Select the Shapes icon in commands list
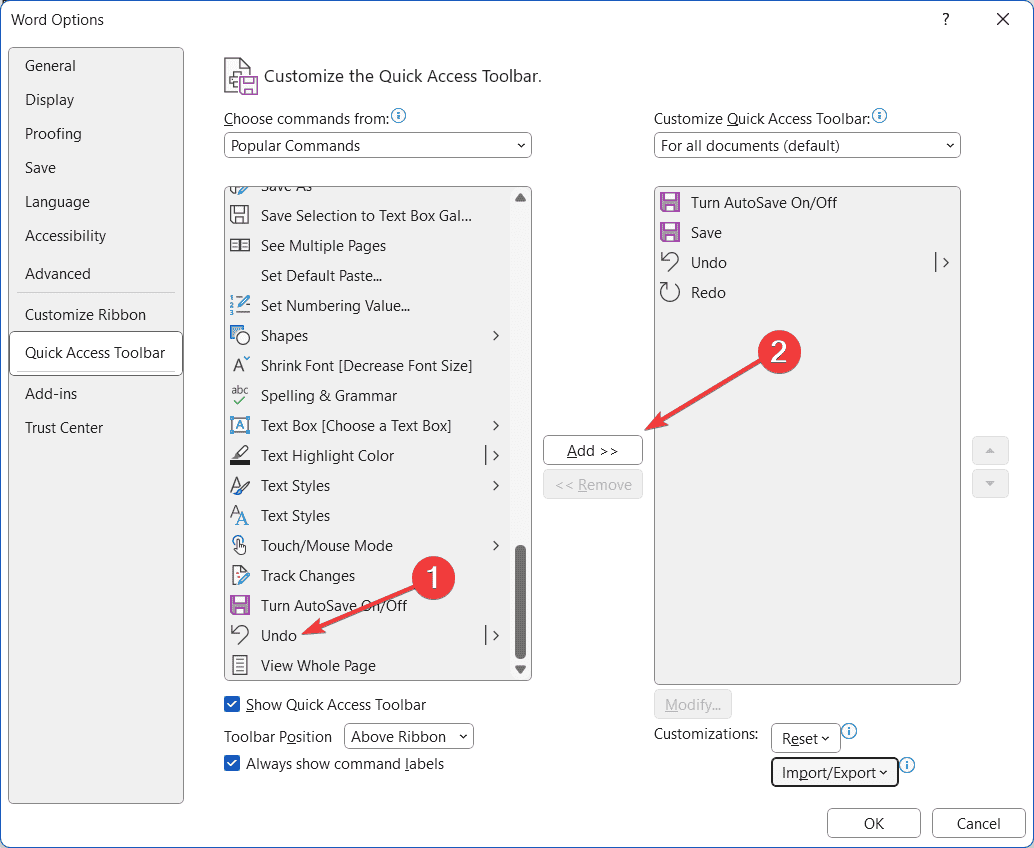 tap(240, 336)
